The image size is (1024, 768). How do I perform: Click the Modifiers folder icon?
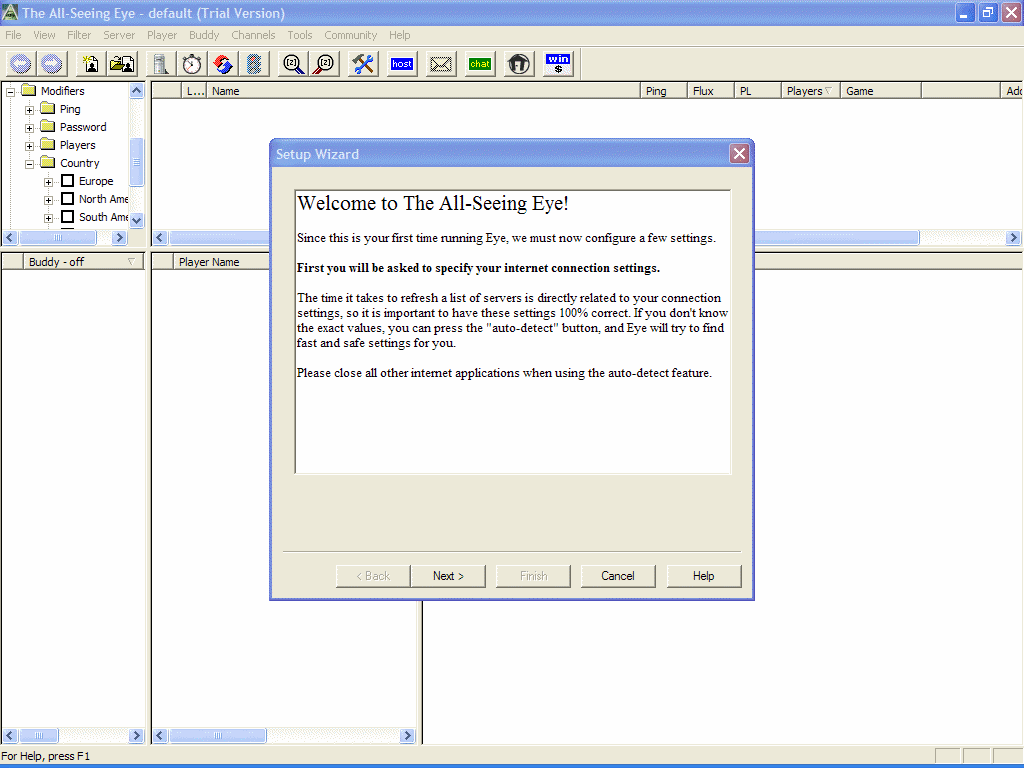28,90
